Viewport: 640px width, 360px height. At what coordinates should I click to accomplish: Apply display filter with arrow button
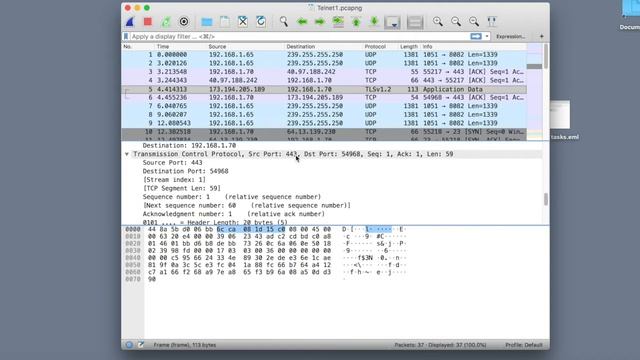point(476,36)
